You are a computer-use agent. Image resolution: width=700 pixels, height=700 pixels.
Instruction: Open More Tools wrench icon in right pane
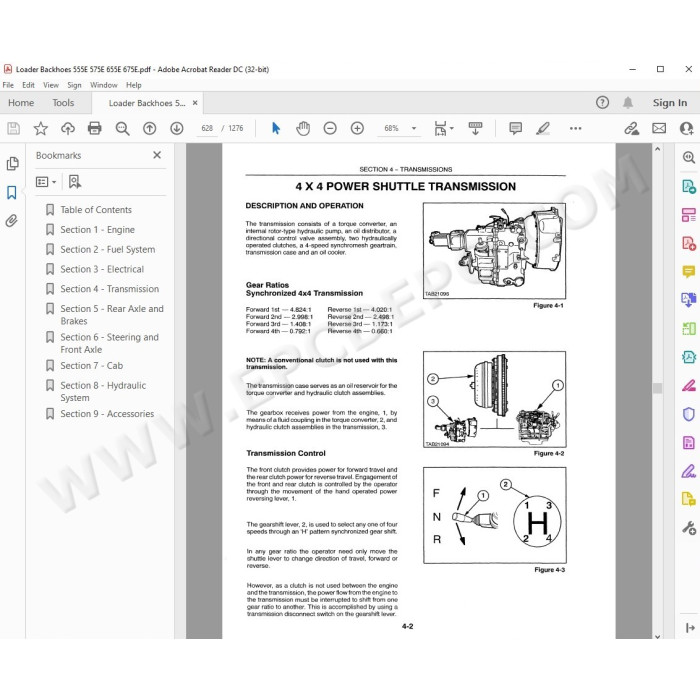[688, 529]
